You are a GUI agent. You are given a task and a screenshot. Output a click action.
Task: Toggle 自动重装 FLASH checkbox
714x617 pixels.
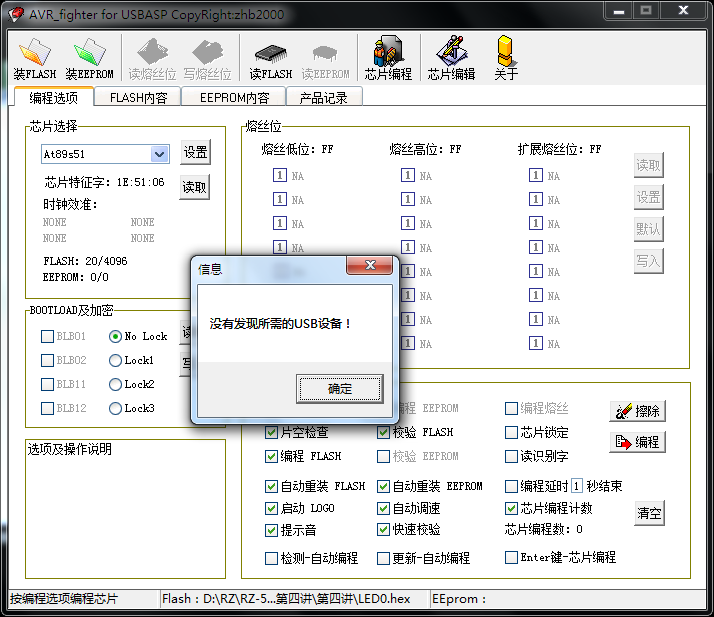coord(271,486)
